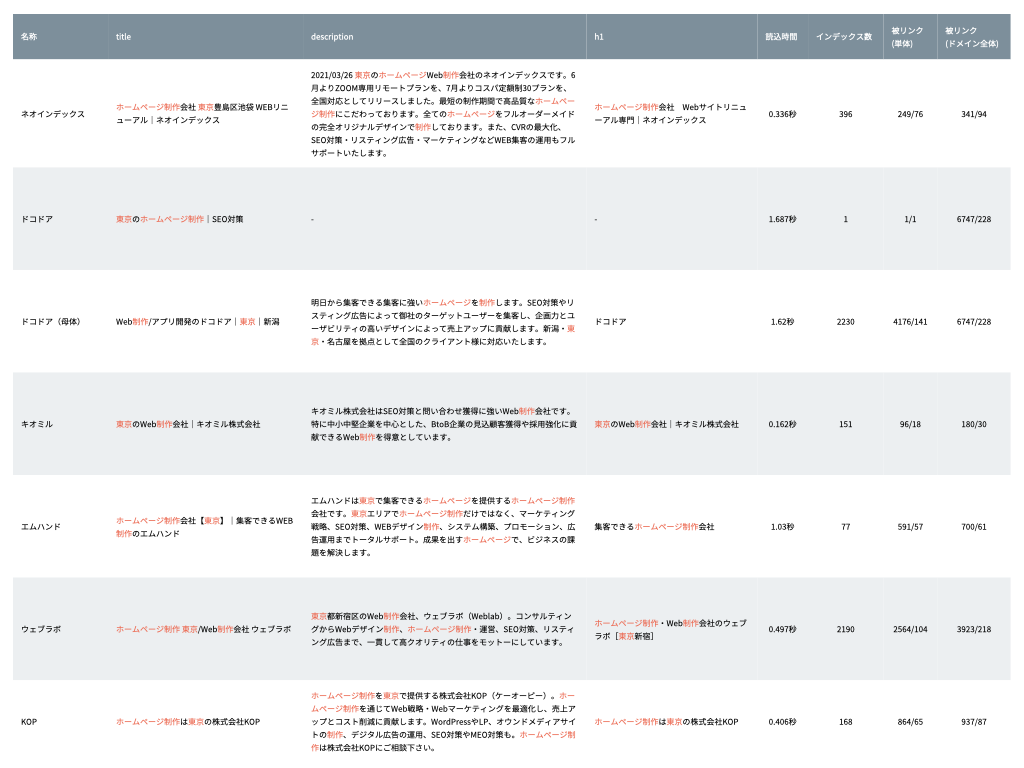Viewport: 1024px width, 768px height.
Task: Click the KOP description text
Action: [x=443, y=722]
